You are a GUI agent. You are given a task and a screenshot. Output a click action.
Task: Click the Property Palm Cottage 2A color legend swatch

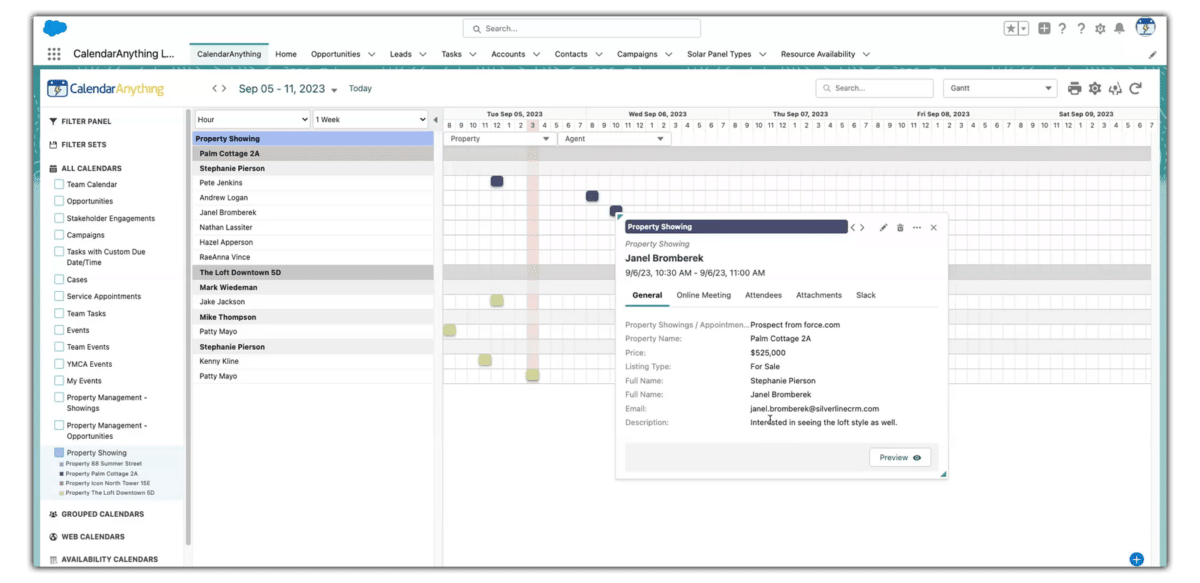click(62, 473)
